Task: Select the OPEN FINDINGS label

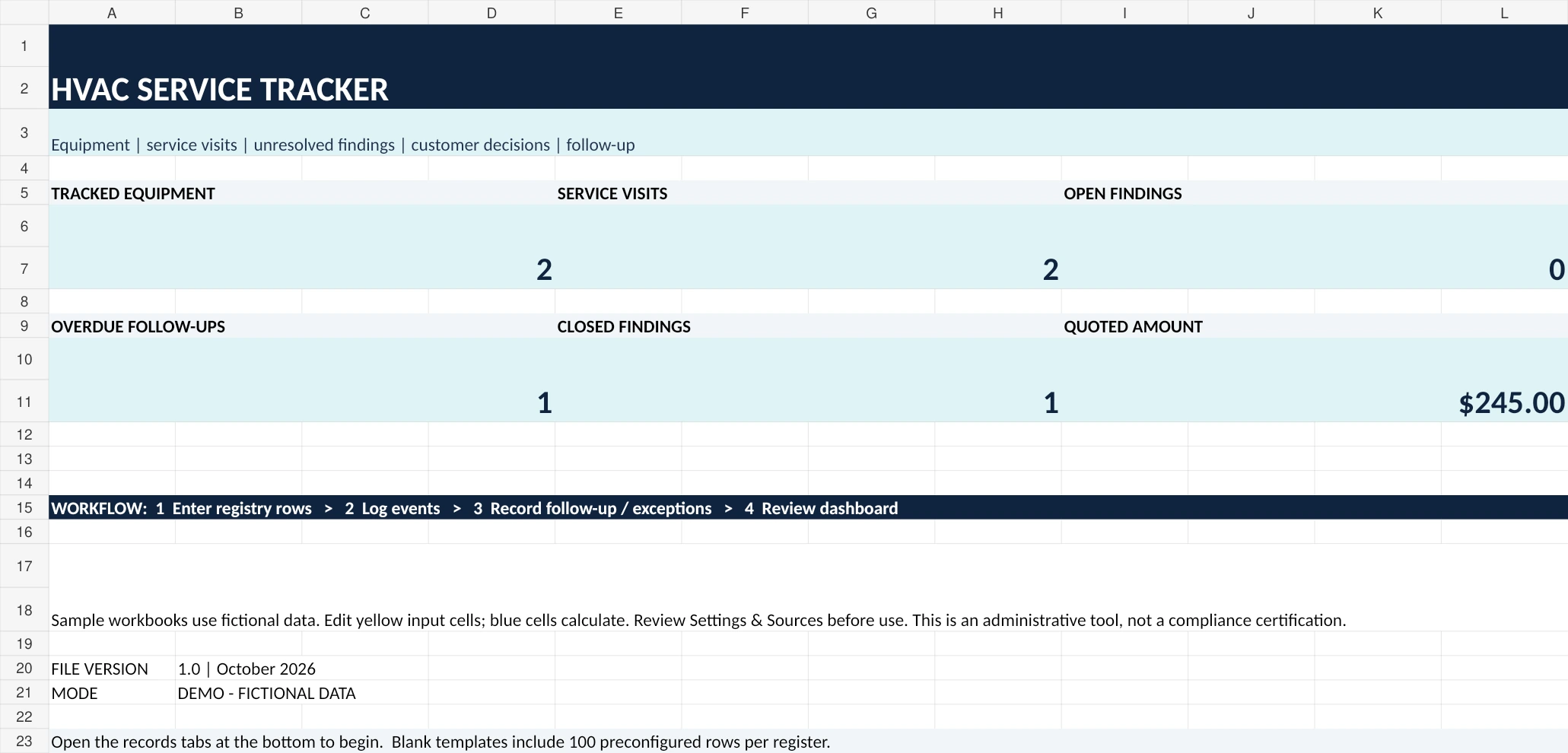Action: click(x=1315, y=193)
